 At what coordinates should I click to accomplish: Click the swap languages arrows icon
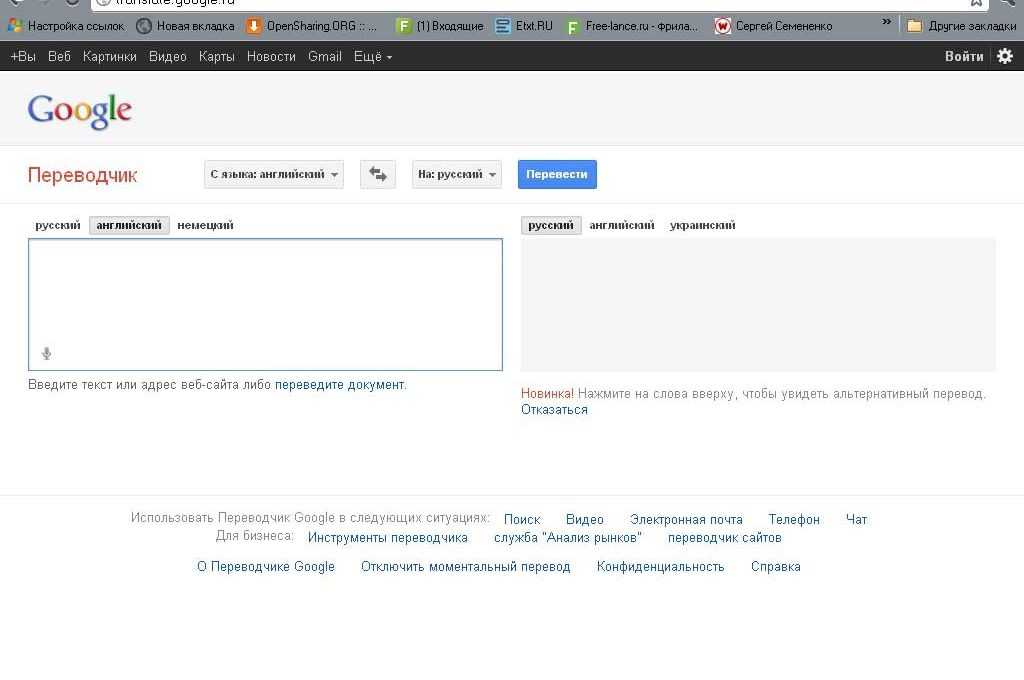(377, 174)
